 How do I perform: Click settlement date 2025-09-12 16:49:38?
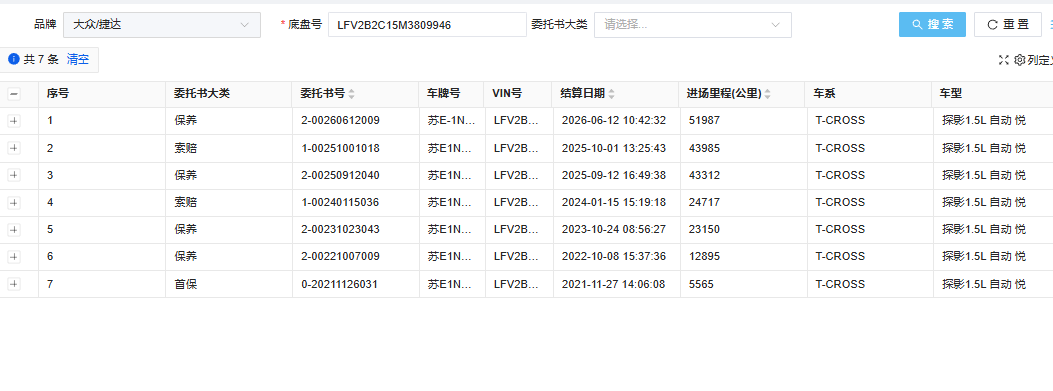[614, 175]
